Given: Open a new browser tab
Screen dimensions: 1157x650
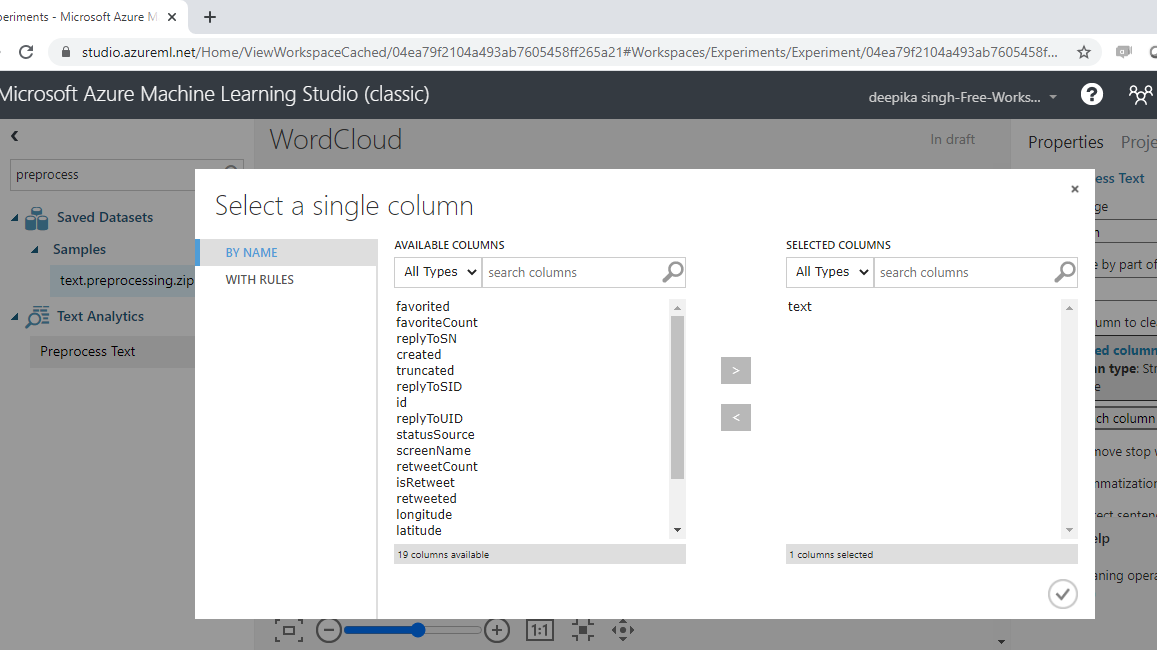Looking at the screenshot, I should [210, 17].
